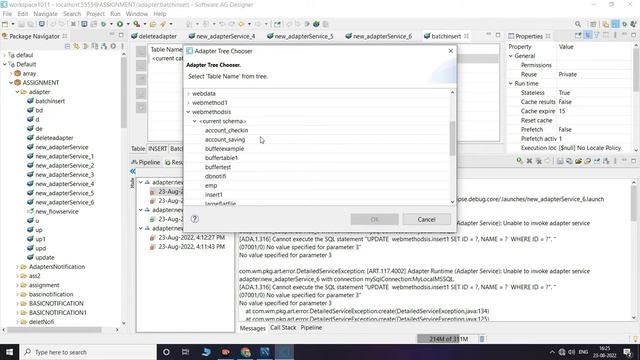This screenshot has width=640, height=360.
Task: Click Cancel in Adapter Tree Chooser
Action: [x=427, y=219]
